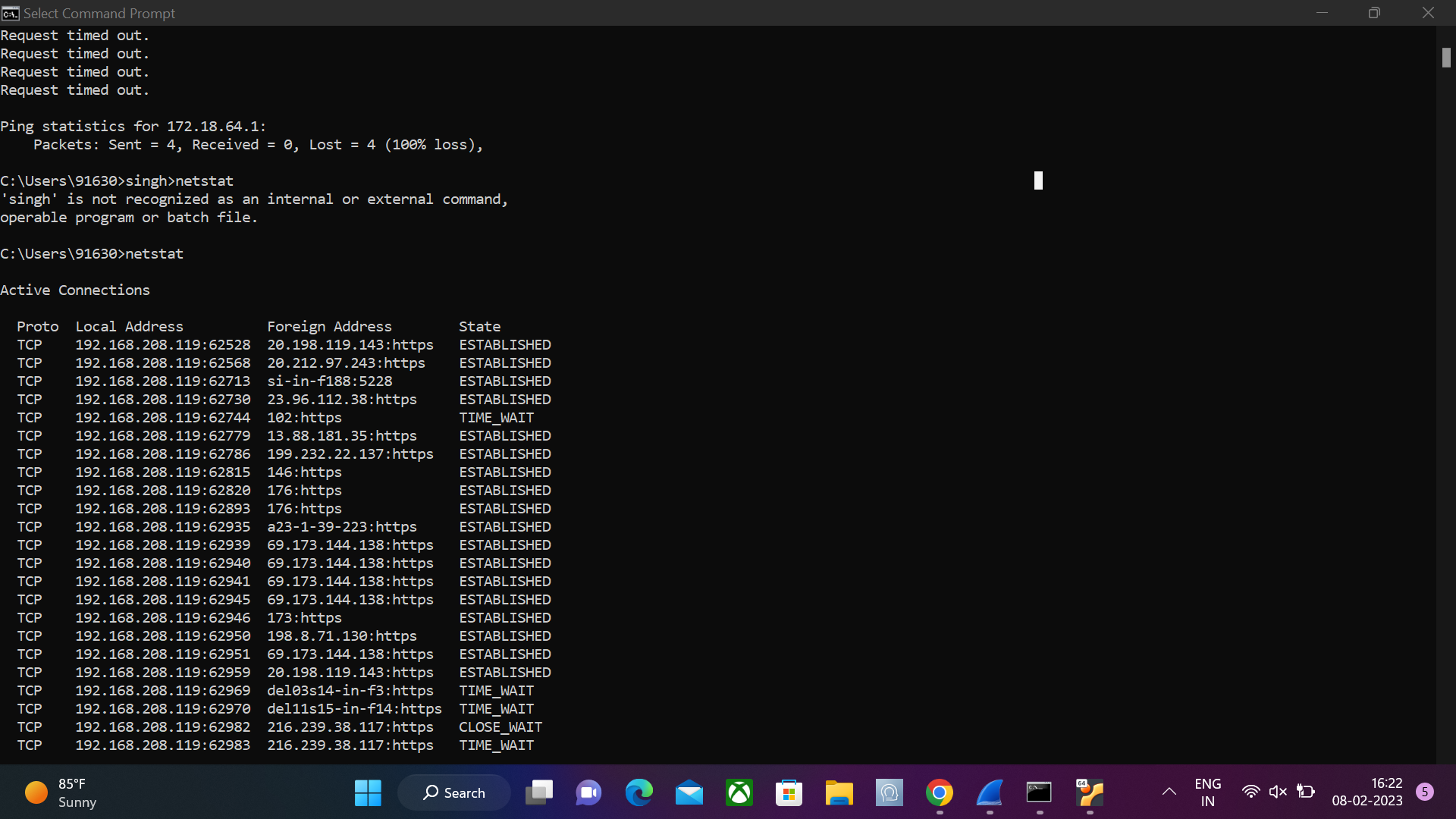Viewport: 1456px width, 819px height.
Task: Open Google Chrome from the taskbar
Action: tap(940, 792)
